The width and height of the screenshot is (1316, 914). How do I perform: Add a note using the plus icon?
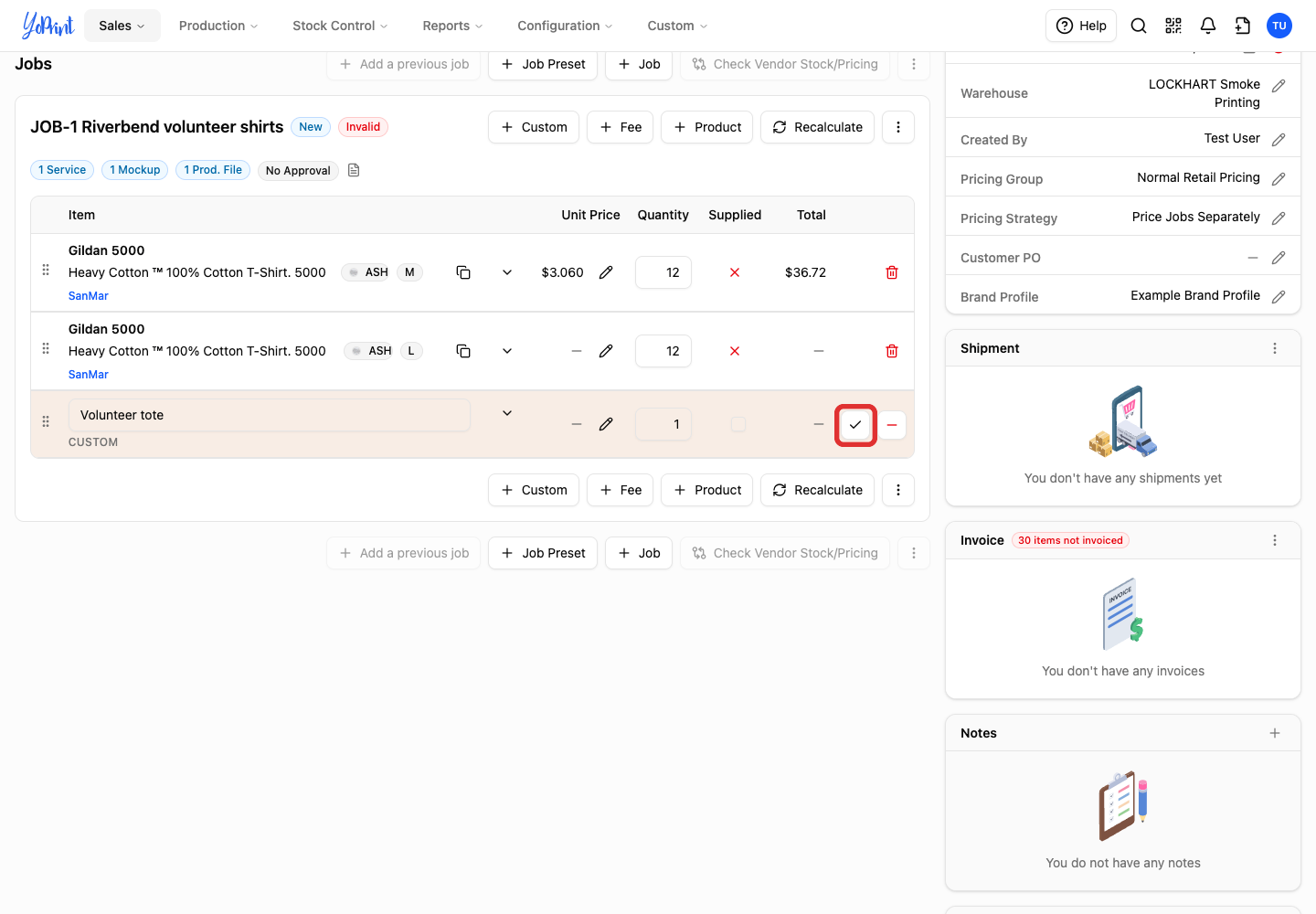point(1275,733)
